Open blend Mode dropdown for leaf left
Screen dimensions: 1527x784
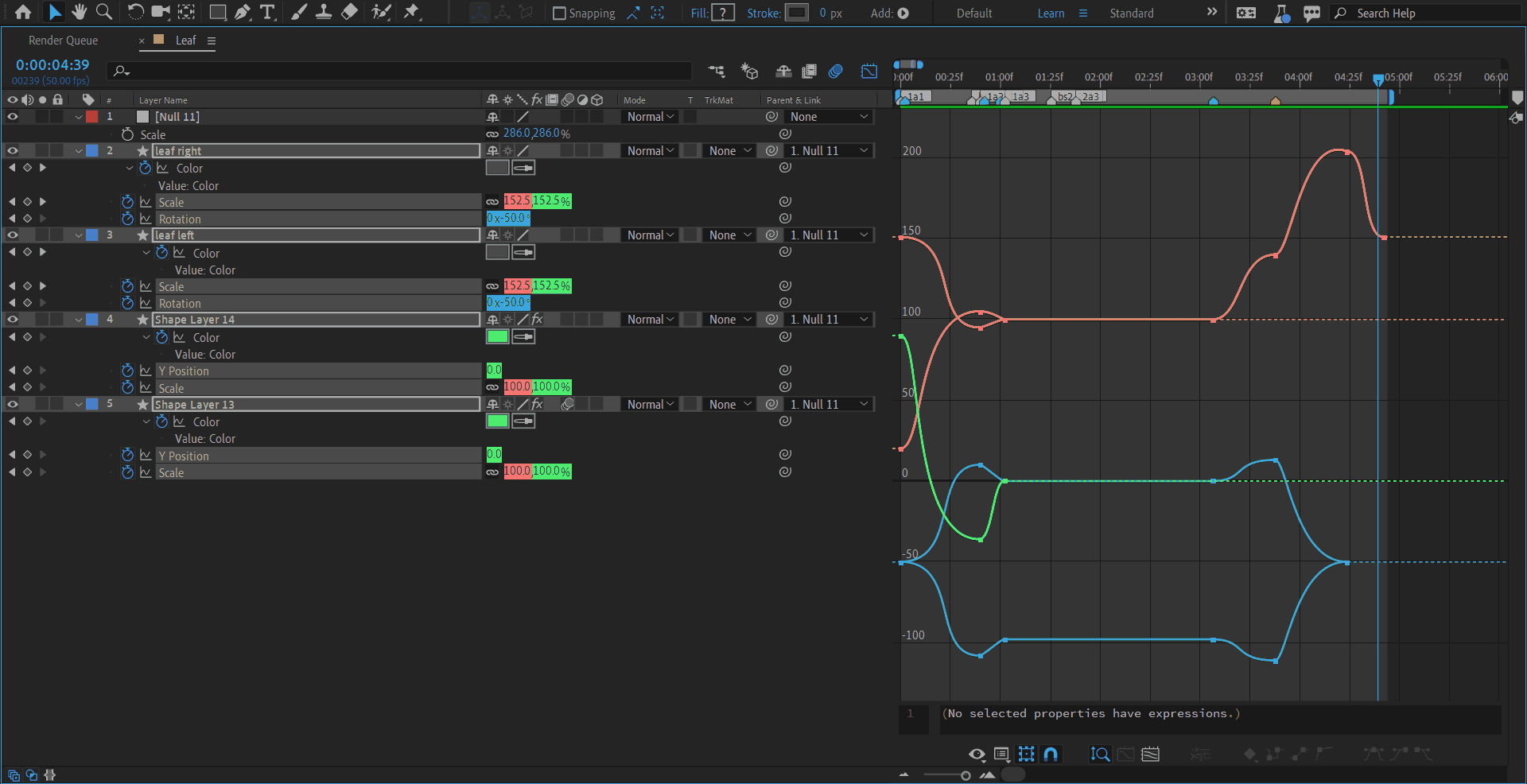[x=650, y=235]
